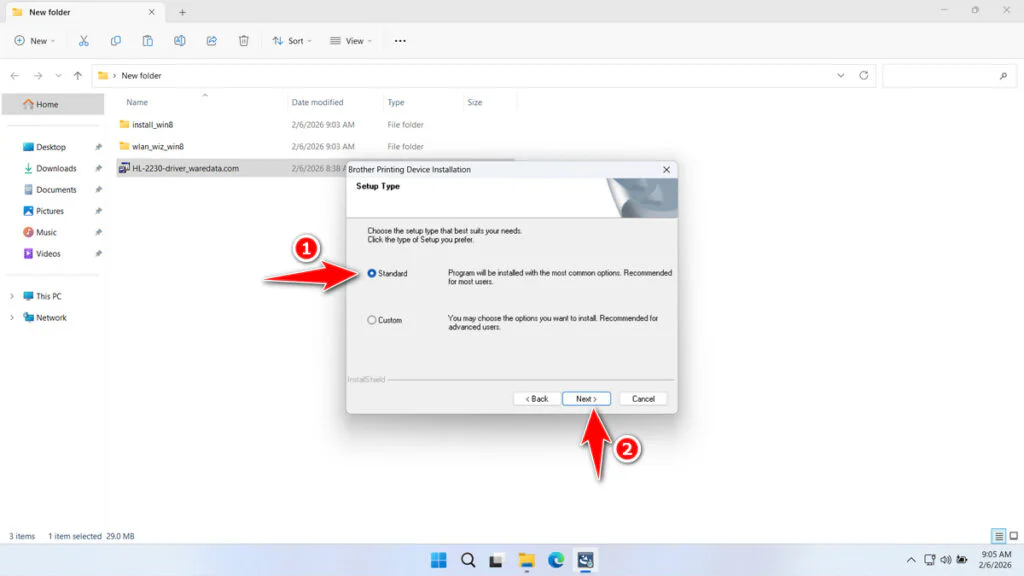
Task: Click the Next button in the installer
Action: click(x=586, y=398)
